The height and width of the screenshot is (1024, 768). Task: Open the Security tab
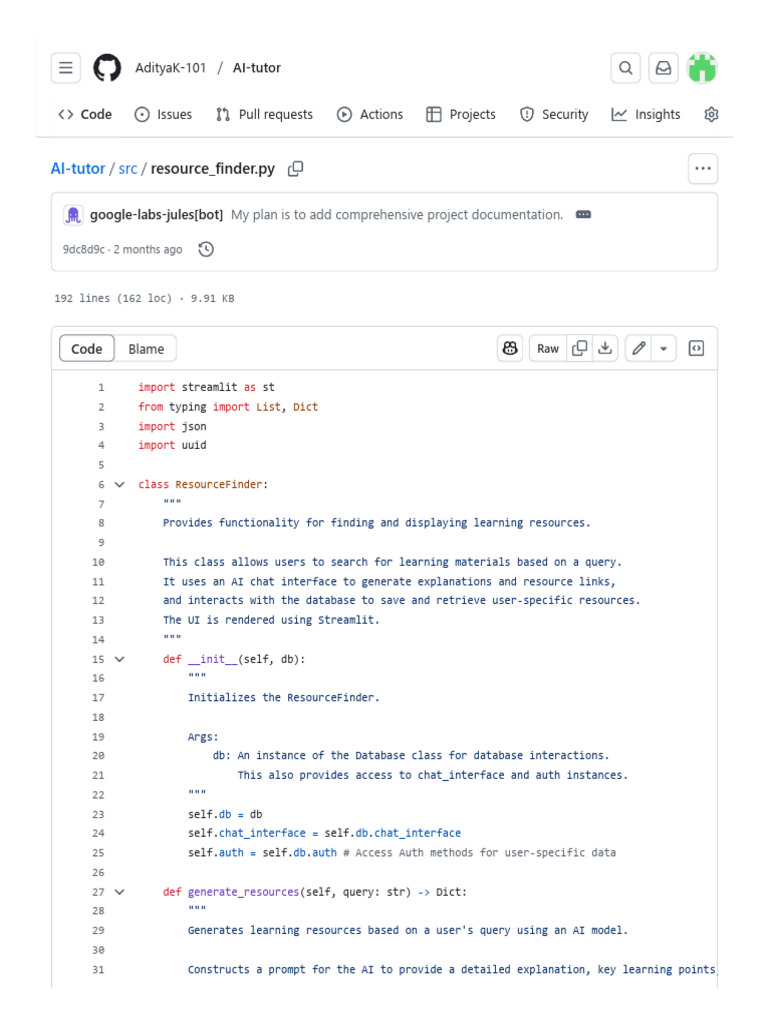click(554, 114)
